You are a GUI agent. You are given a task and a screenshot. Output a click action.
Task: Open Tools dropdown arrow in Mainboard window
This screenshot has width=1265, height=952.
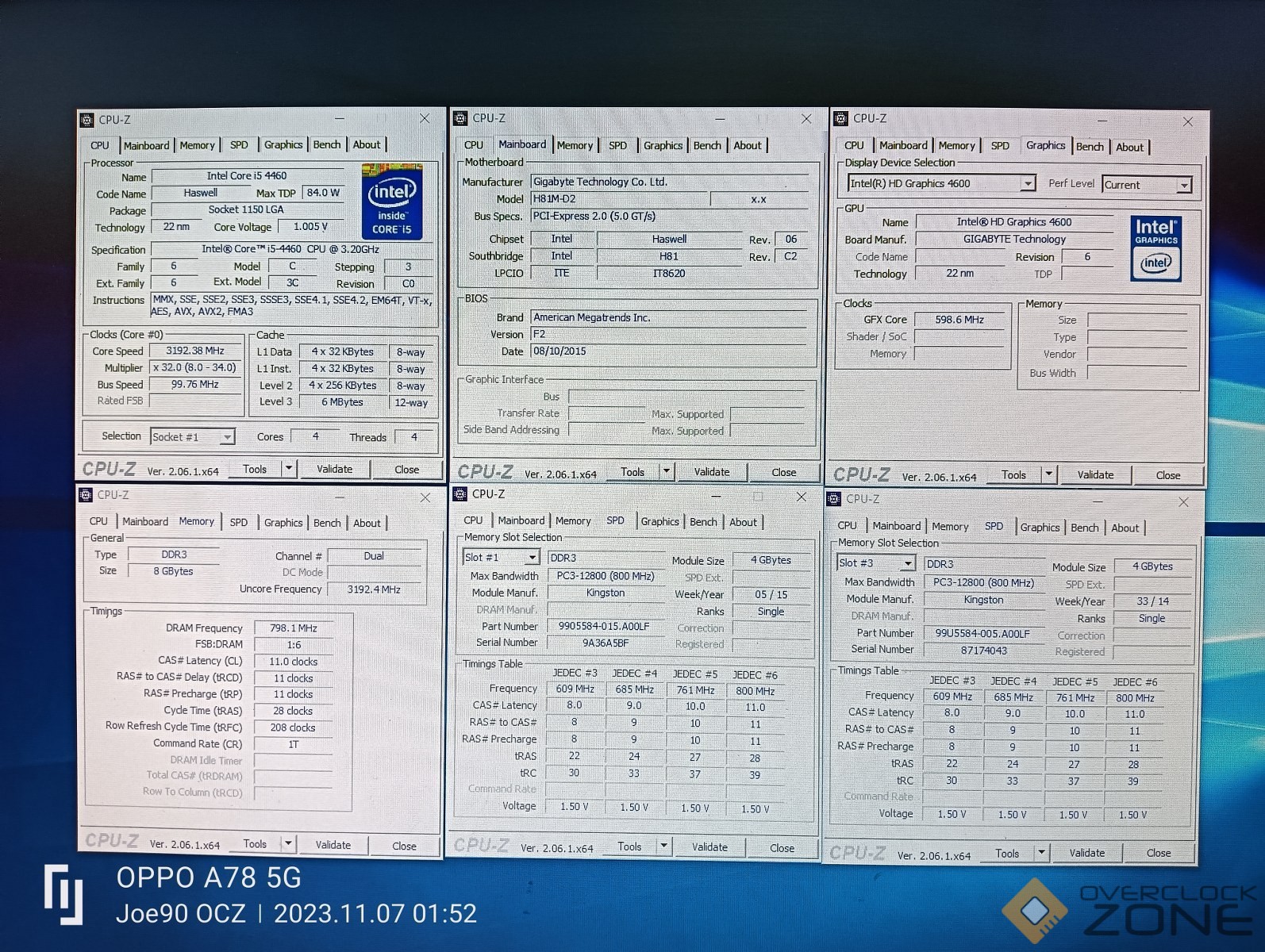[667, 472]
